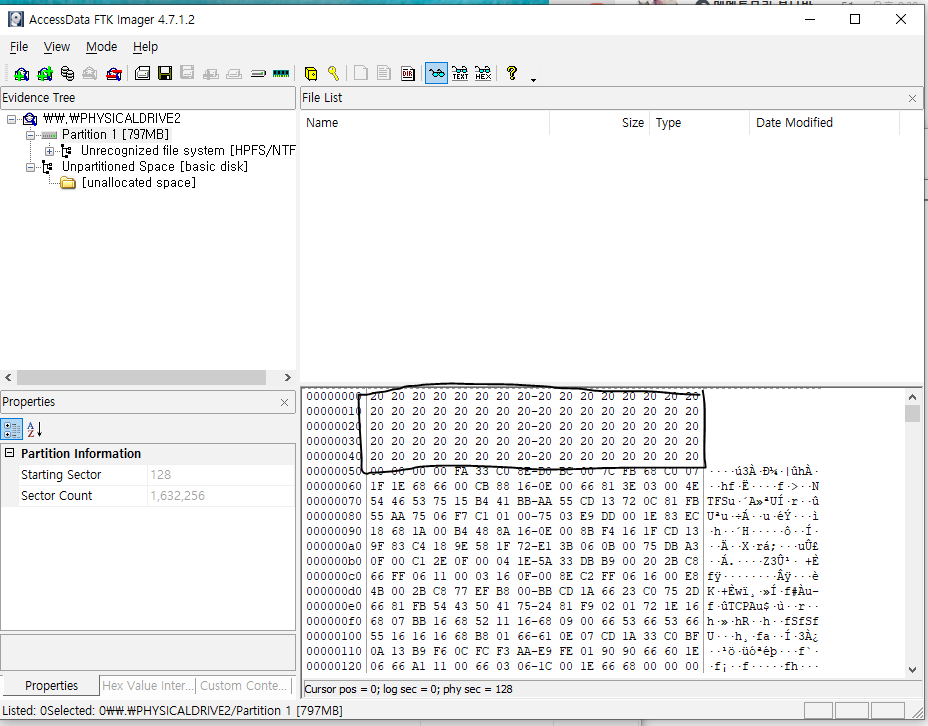Click hex viewer scroll down arrow

click(x=912, y=670)
